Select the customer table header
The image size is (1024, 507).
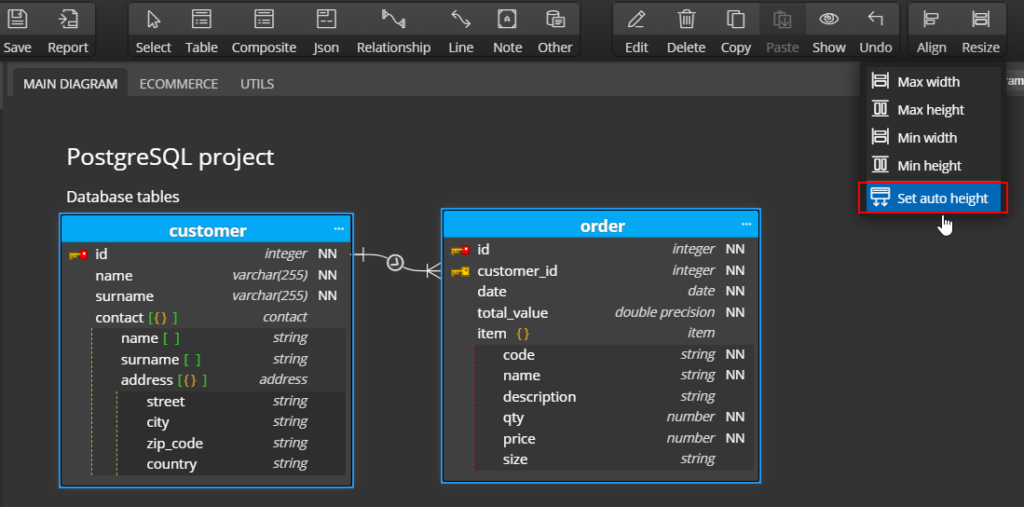click(x=206, y=229)
